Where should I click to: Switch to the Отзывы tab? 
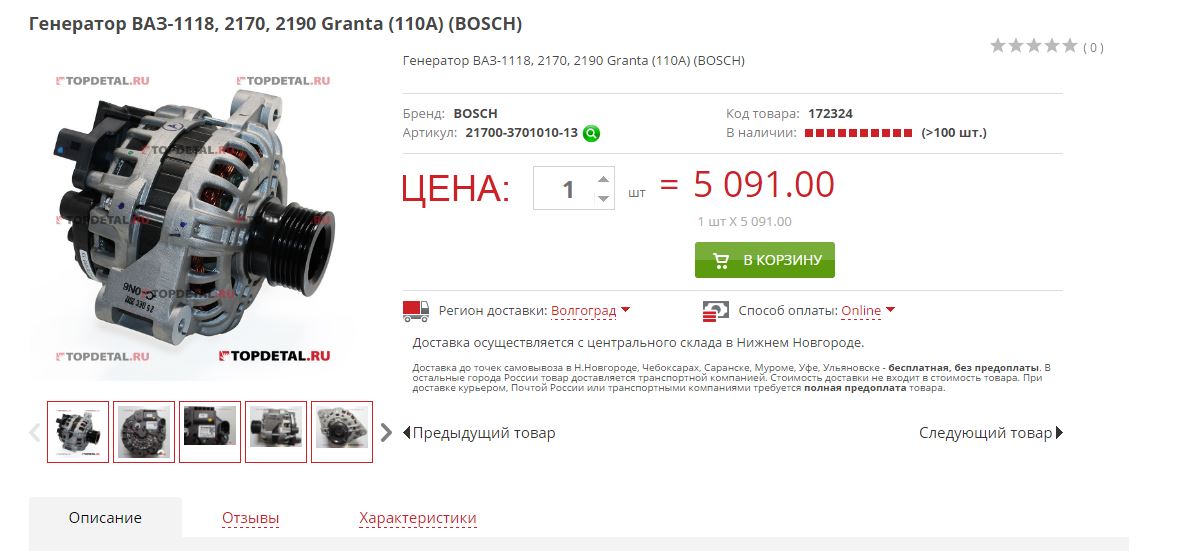point(250,518)
